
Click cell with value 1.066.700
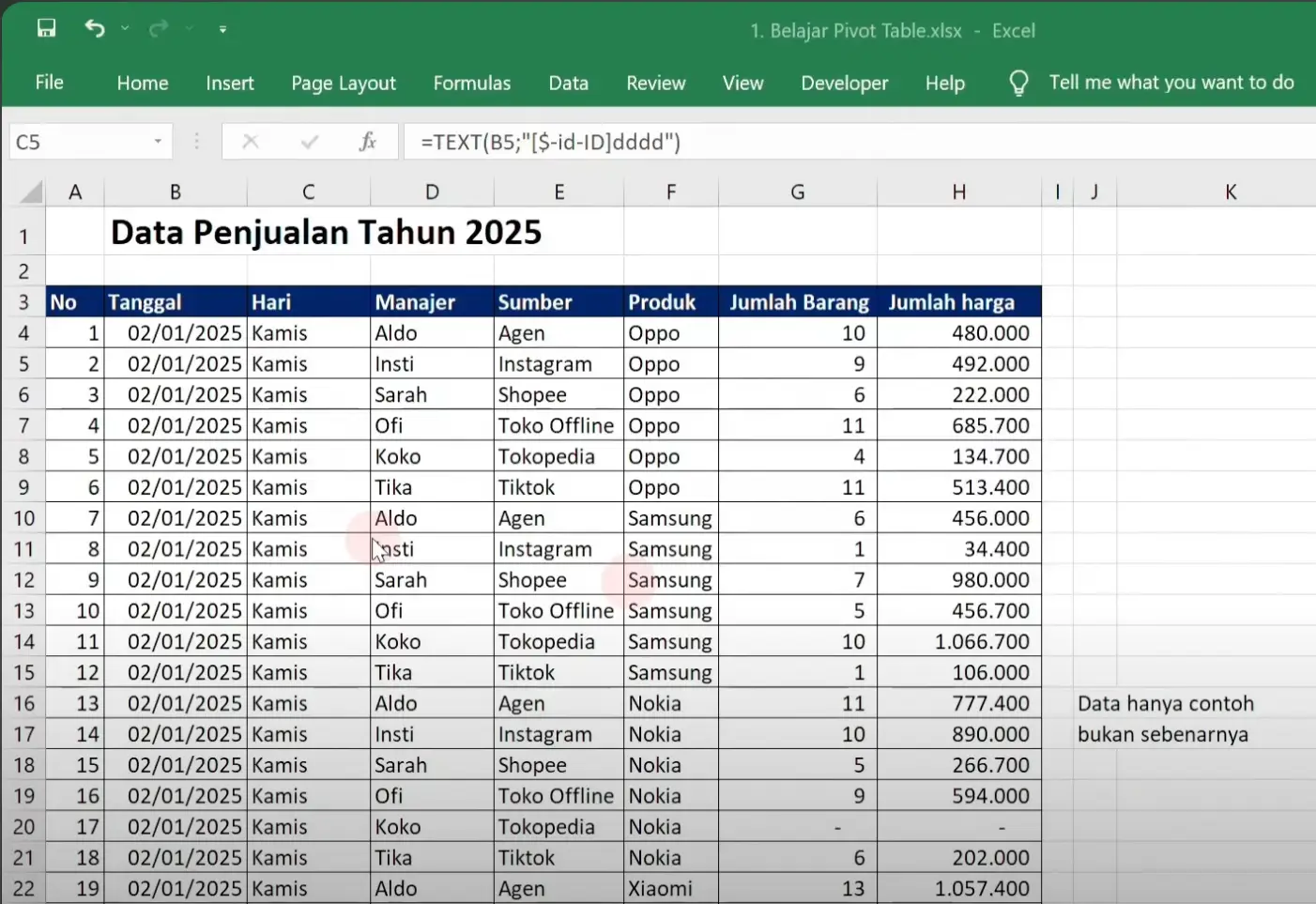click(959, 642)
